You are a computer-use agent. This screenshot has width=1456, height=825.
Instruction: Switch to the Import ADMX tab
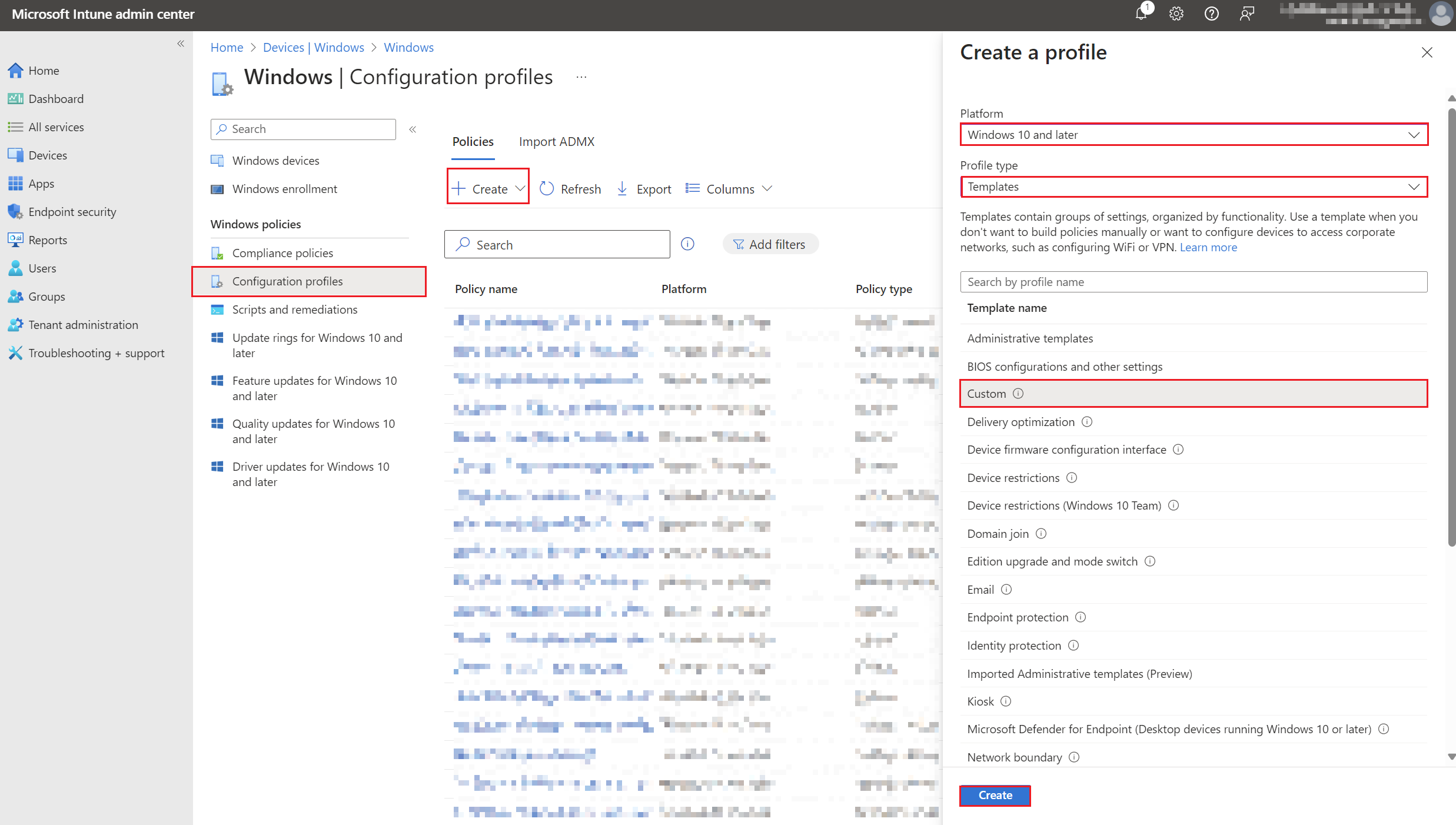tap(556, 142)
